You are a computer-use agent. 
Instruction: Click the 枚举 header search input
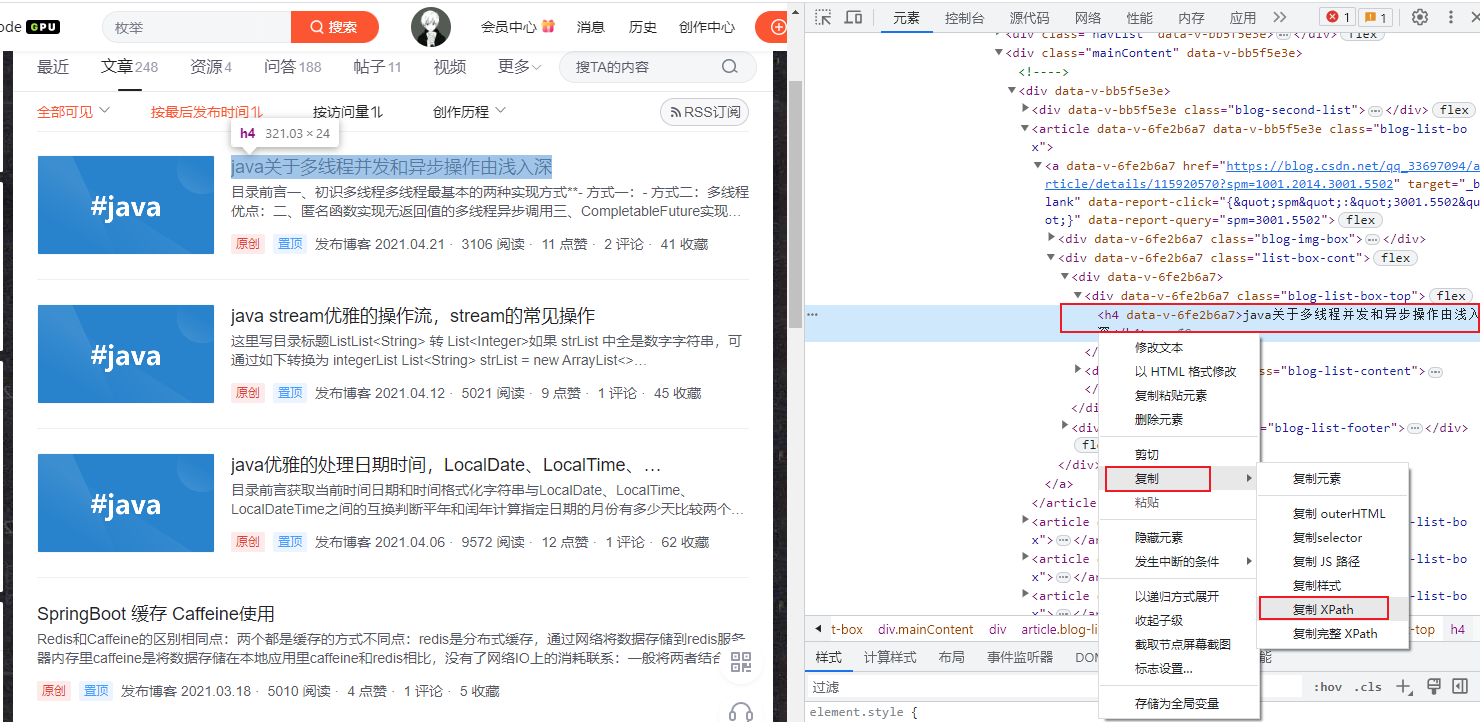click(196, 27)
